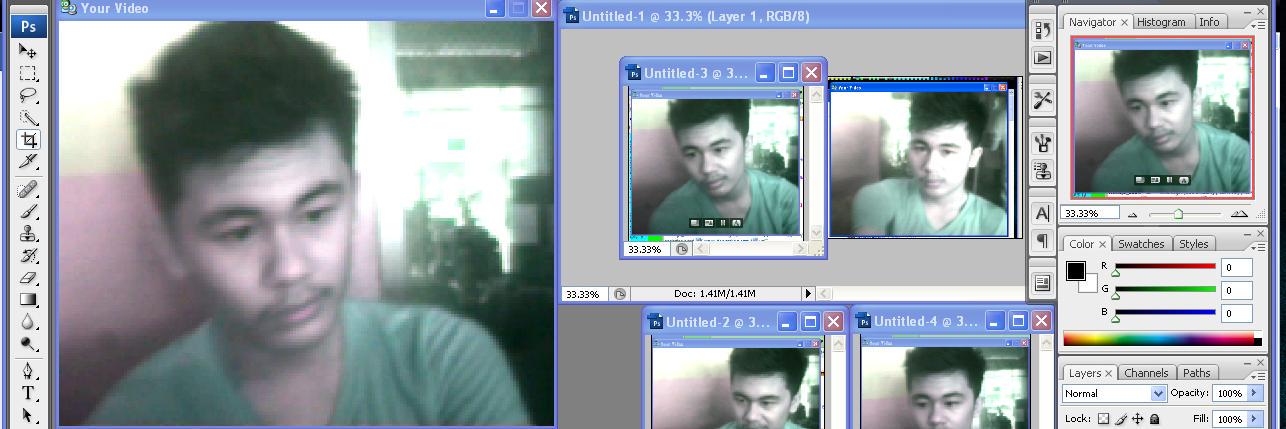Click the B blue color slider
The height and width of the screenshot is (429, 1286).
pyautogui.click(x=1165, y=313)
